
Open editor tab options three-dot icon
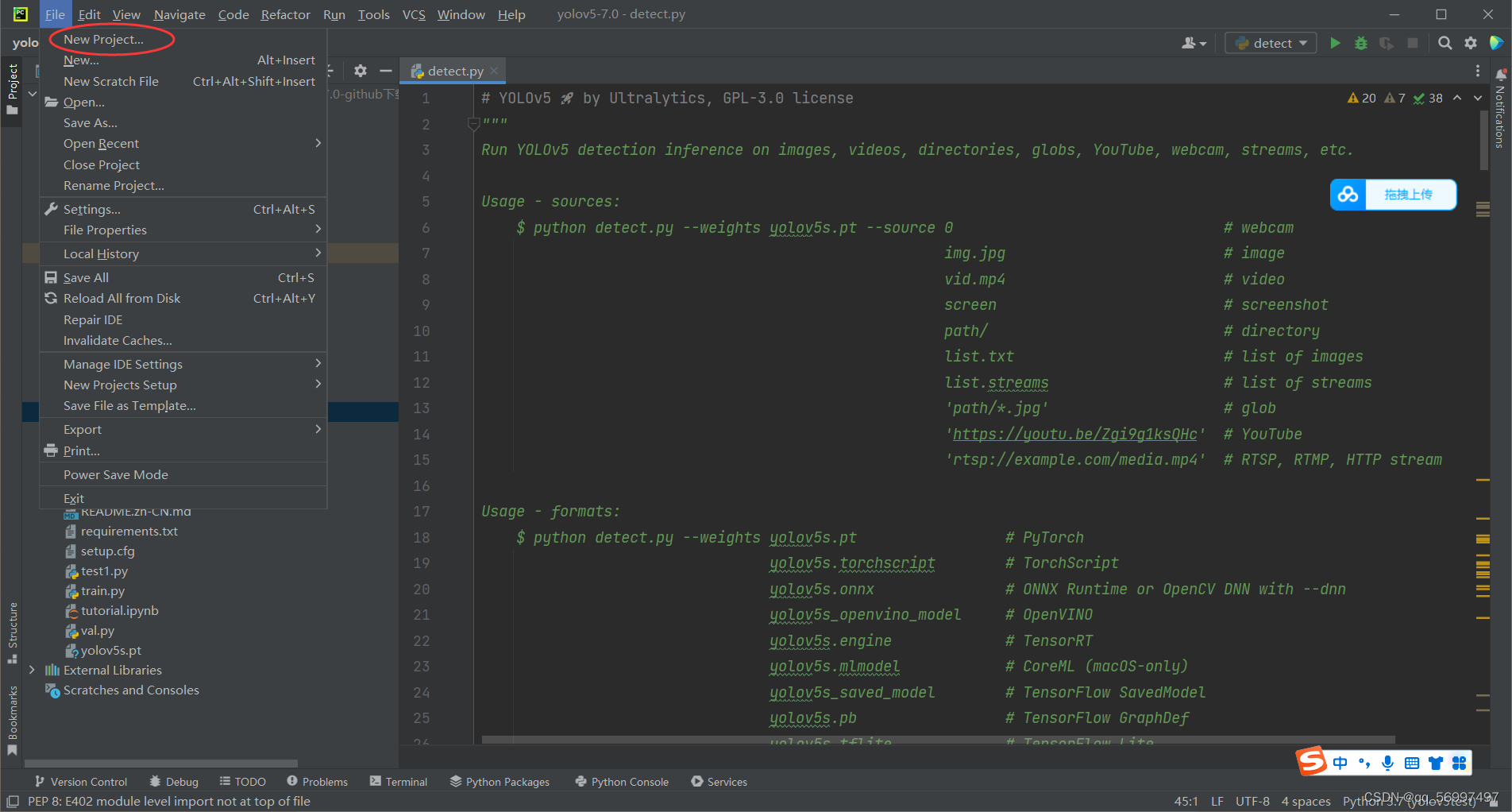pos(1478,71)
